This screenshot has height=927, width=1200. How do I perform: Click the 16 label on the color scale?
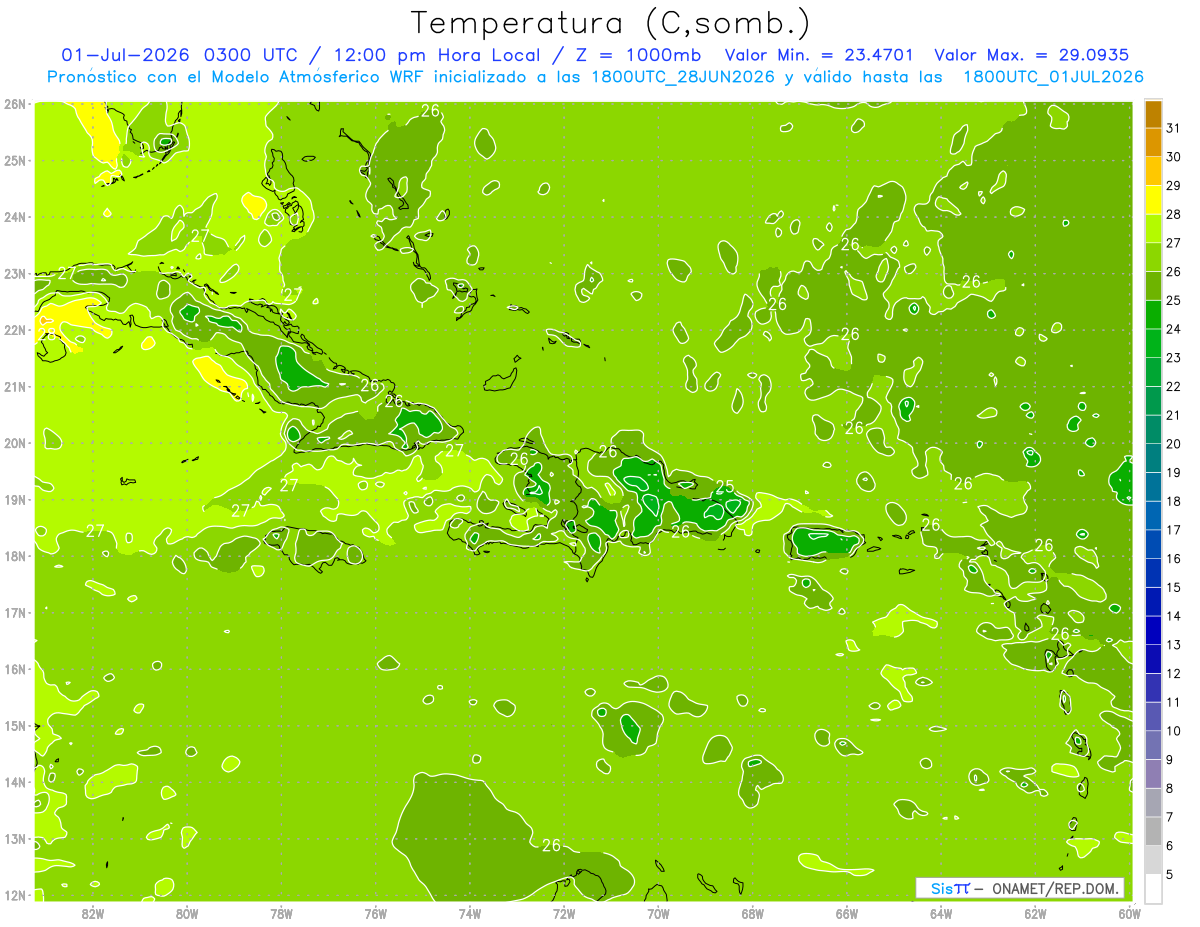(x=1174, y=559)
